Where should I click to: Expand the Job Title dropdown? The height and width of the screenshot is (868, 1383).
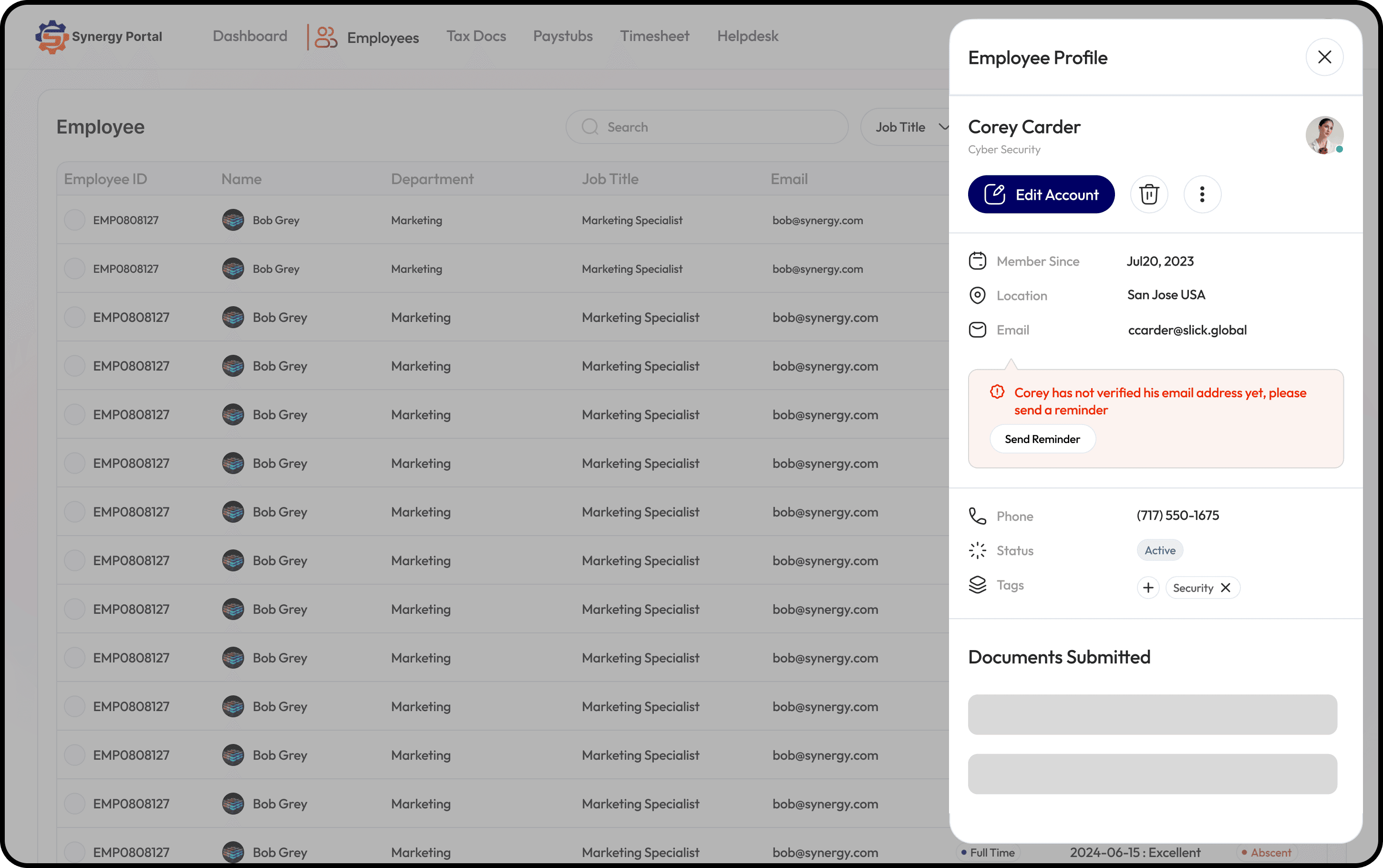point(910,127)
